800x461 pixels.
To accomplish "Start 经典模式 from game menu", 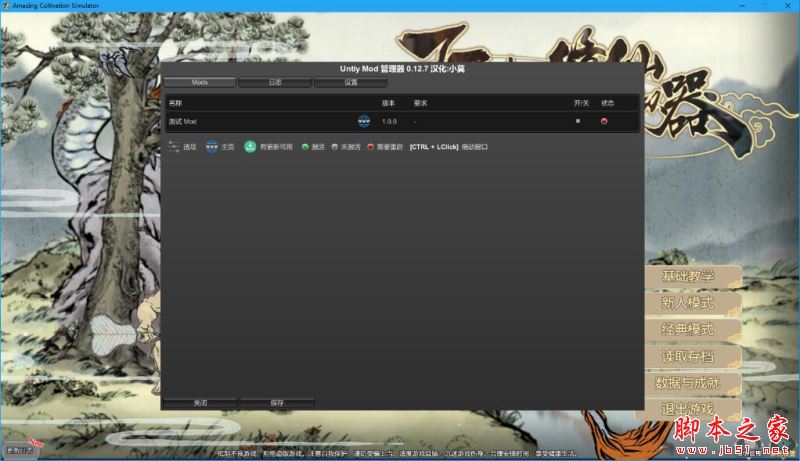I will click(x=692, y=329).
